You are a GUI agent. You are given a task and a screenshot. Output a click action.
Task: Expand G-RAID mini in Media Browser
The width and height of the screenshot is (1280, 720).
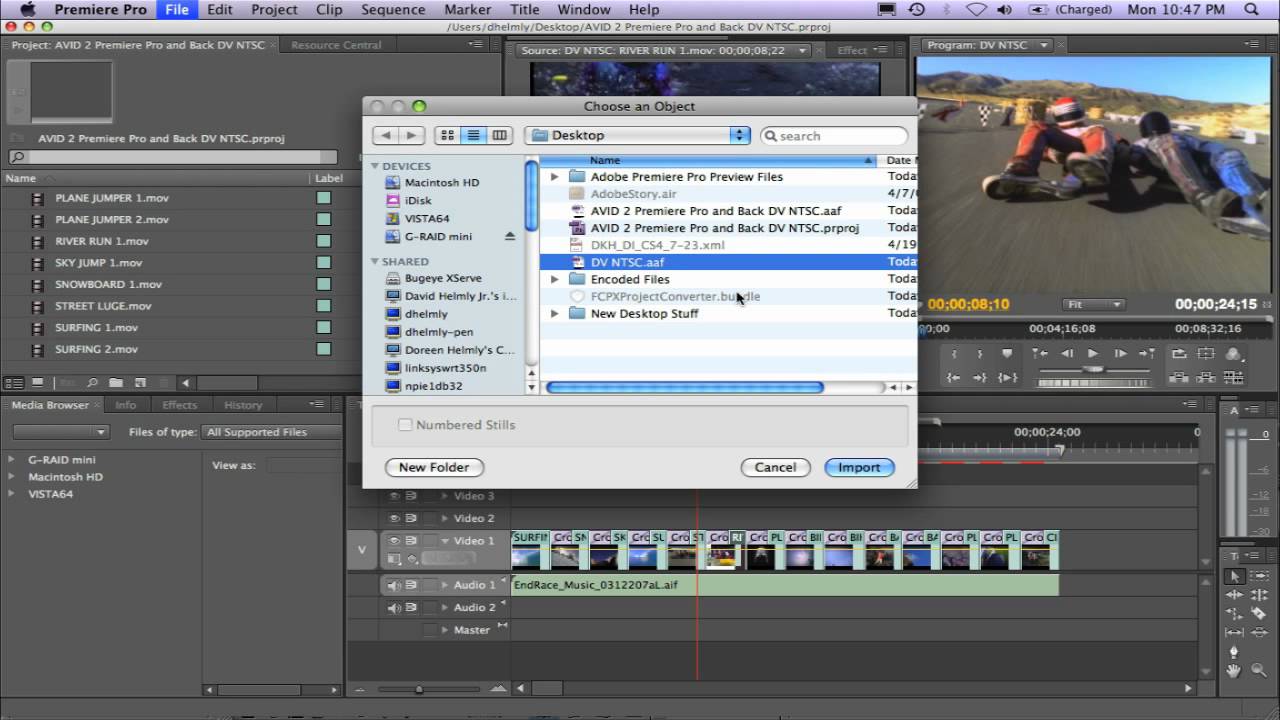[x=12, y=460]
